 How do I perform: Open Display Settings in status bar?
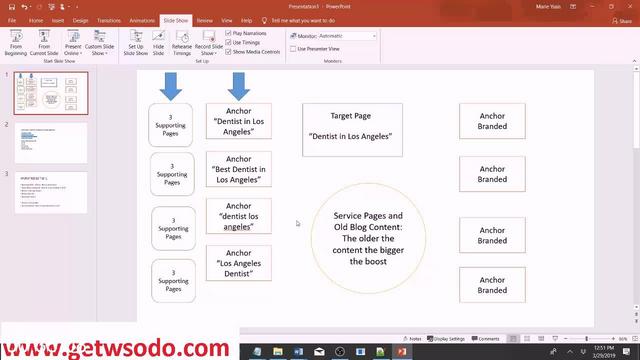coord(446,339)
